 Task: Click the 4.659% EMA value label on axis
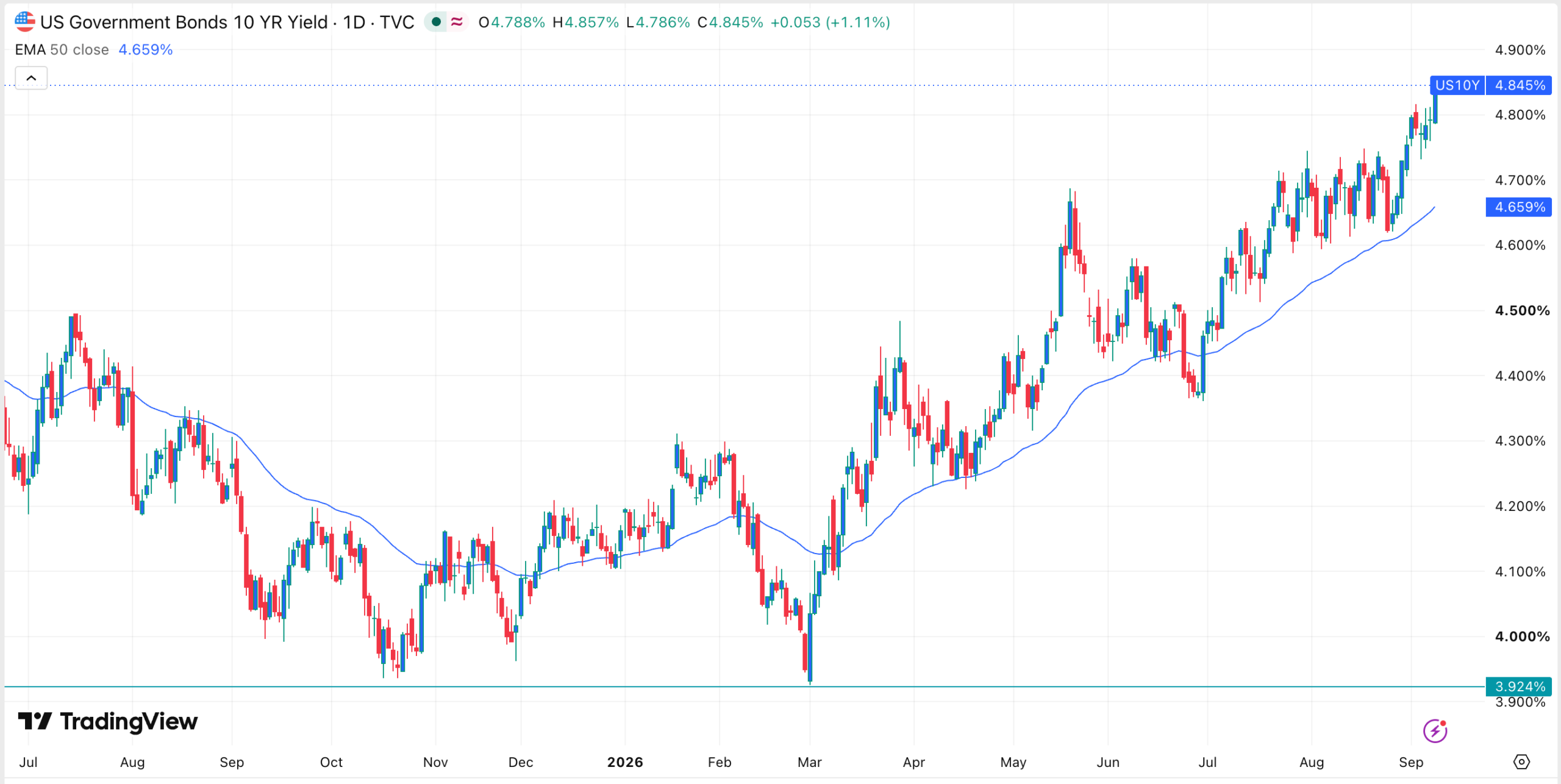coord(1519,207)
